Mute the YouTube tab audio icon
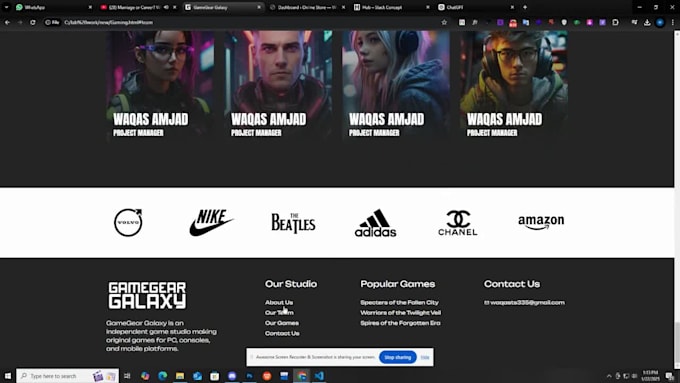Image resolution: width=680 pixels, height=383 pixels. pos(166,7)
